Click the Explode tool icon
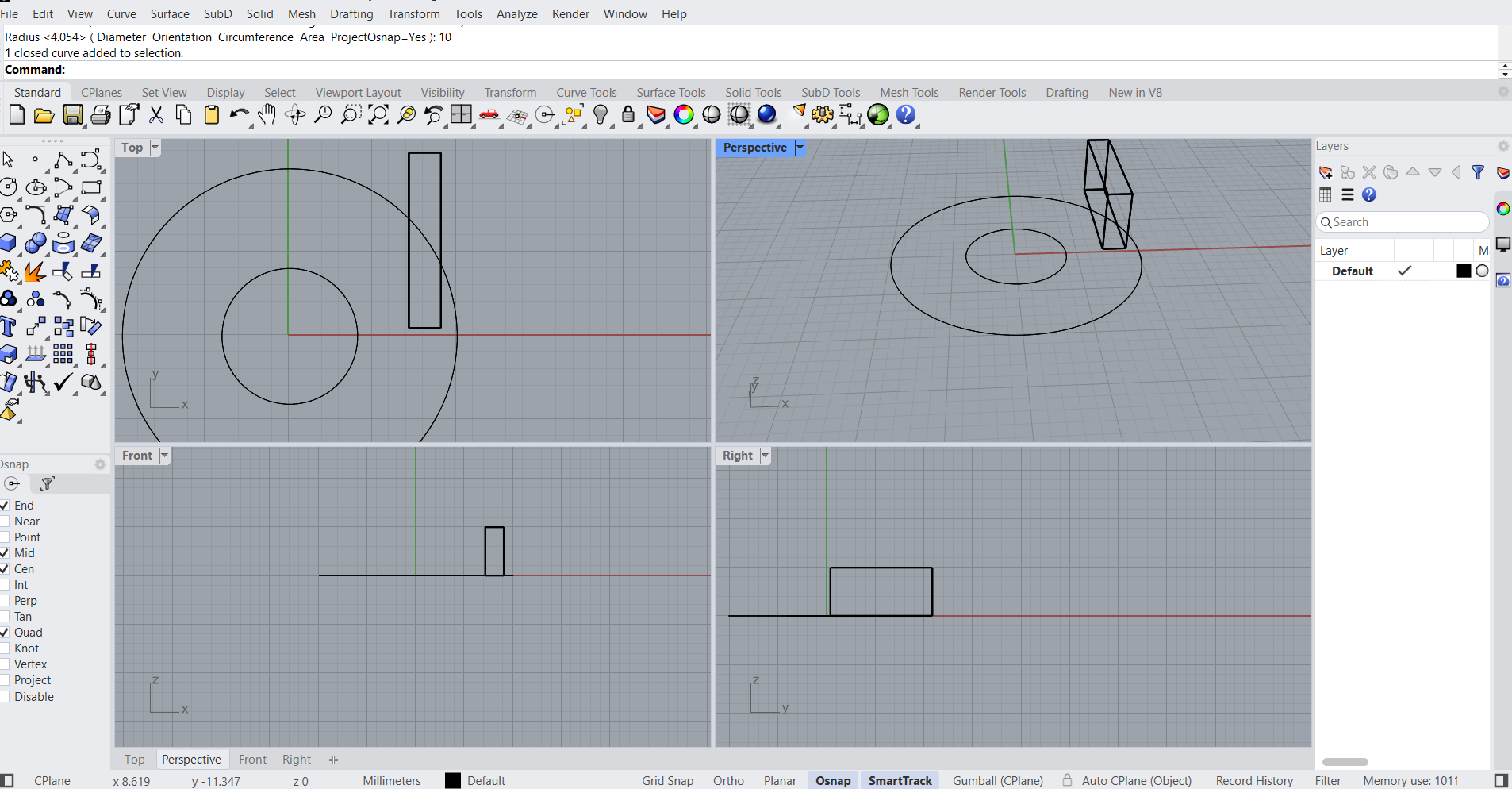Viewport: 1512px width, 789px height. coord(34,272)
